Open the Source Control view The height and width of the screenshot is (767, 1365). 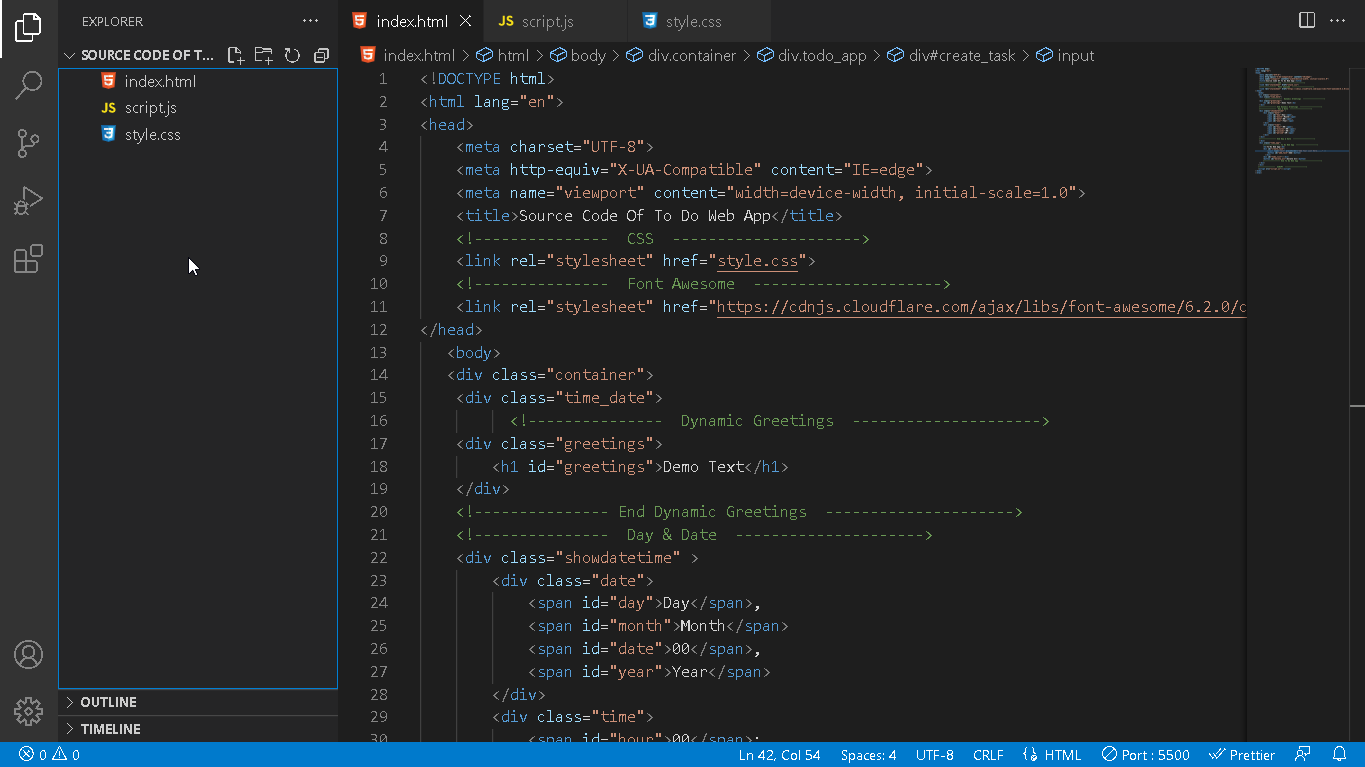click(29, 143)
